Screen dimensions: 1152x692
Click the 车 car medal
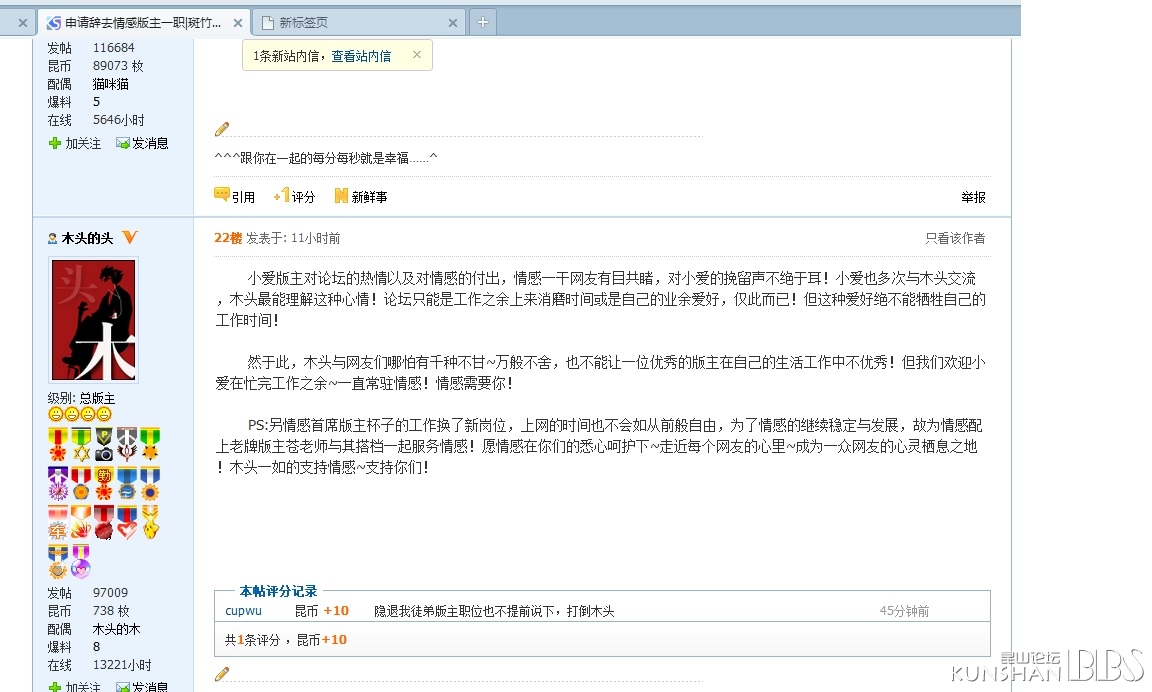tap(58, 523)
